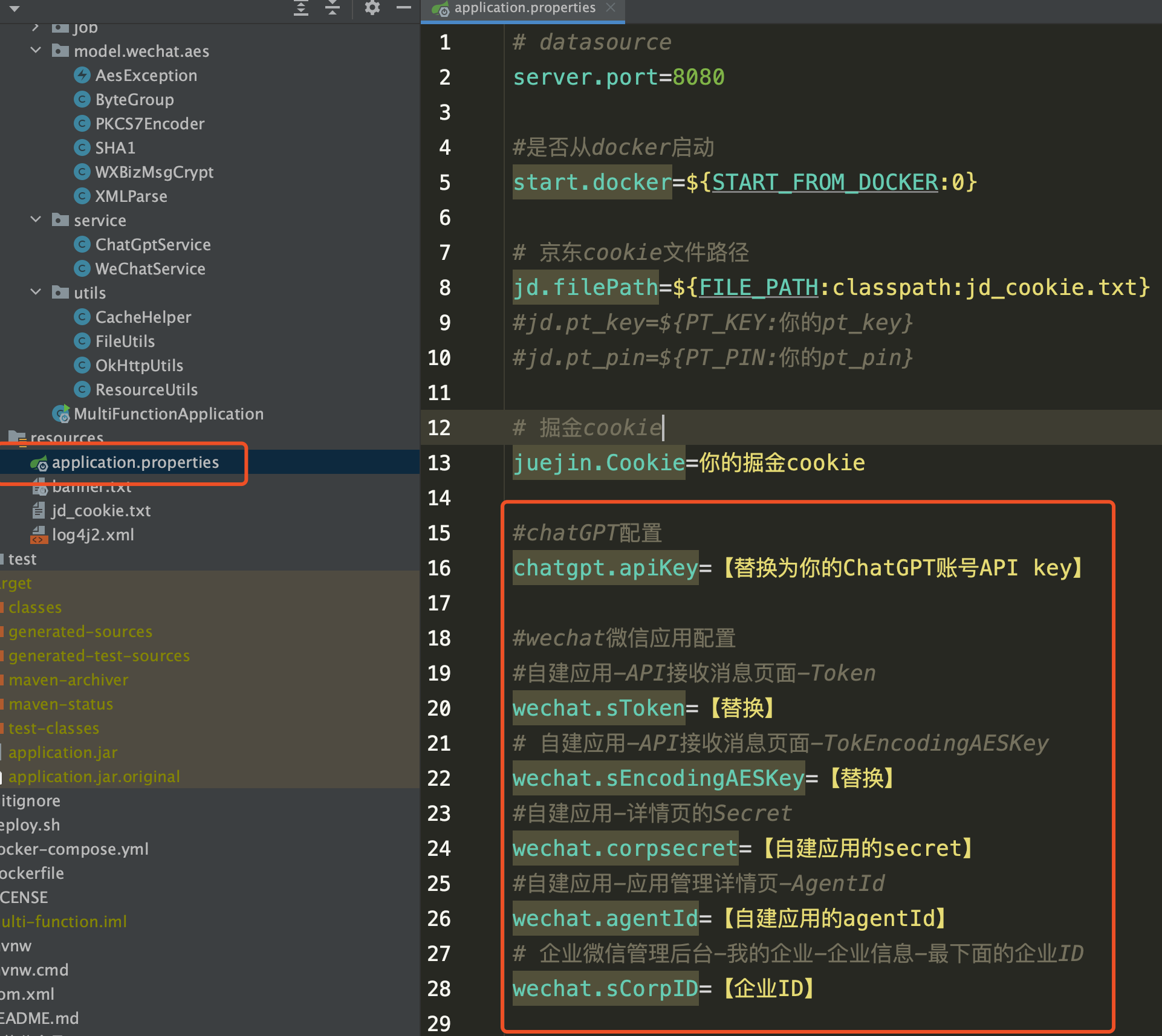1162x1036 pixels.
Task: Click the jd_cookie.txt file icon
Action: [39, 511]
